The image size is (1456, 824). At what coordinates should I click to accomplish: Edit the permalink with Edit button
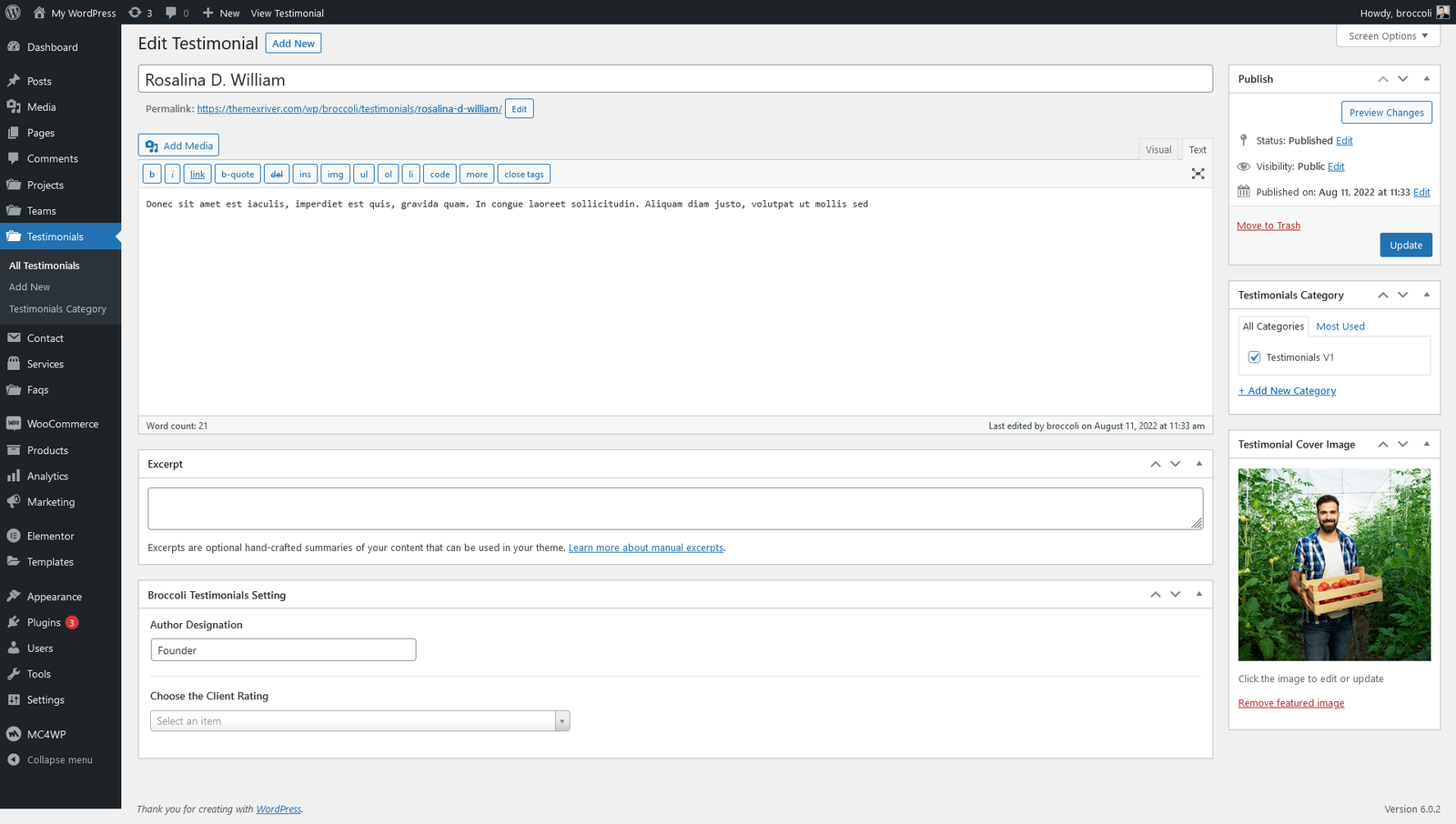click(x=519, y=109)
